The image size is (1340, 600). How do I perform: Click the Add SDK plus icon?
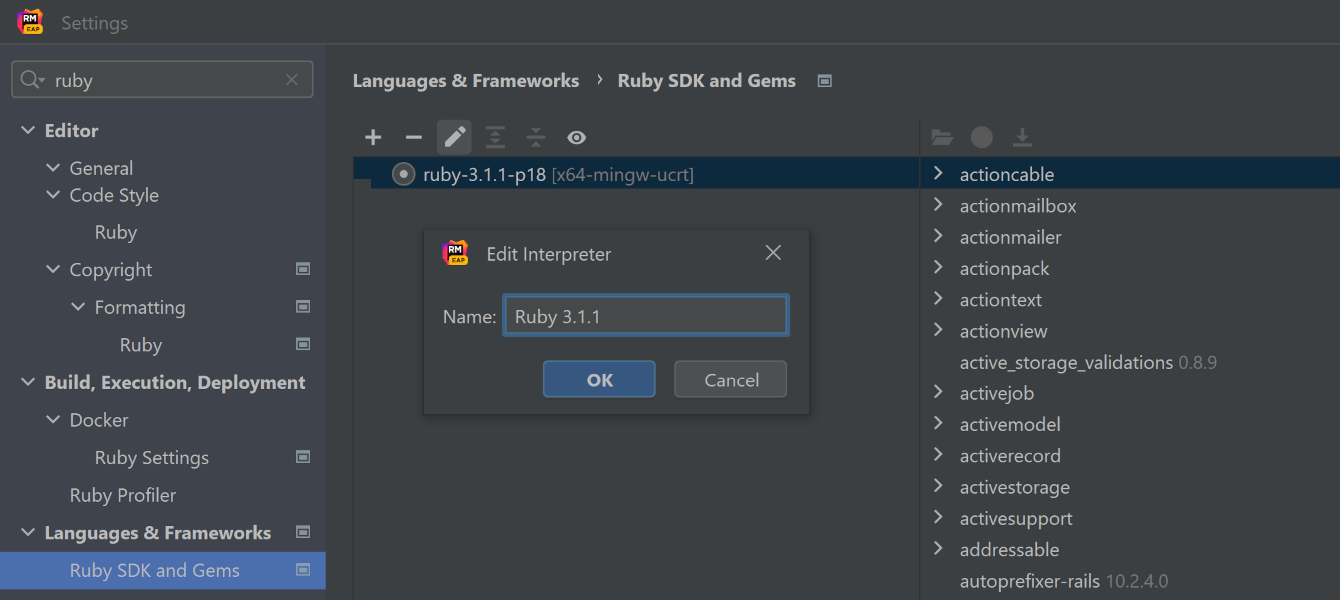[373, 138]
